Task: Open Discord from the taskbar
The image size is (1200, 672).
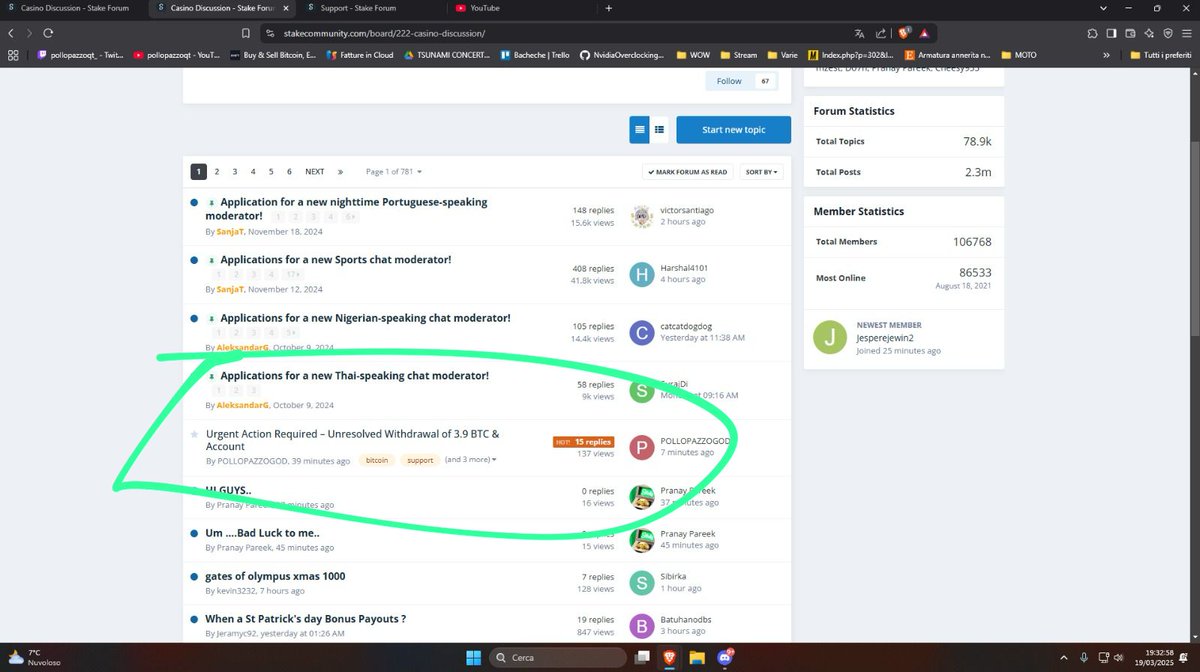Action: (x=724, y=657)
